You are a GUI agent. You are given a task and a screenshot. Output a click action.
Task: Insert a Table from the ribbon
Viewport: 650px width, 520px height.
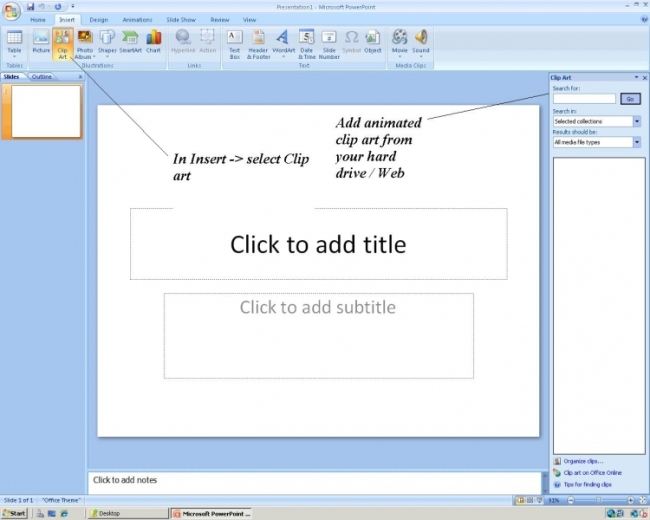14,44
